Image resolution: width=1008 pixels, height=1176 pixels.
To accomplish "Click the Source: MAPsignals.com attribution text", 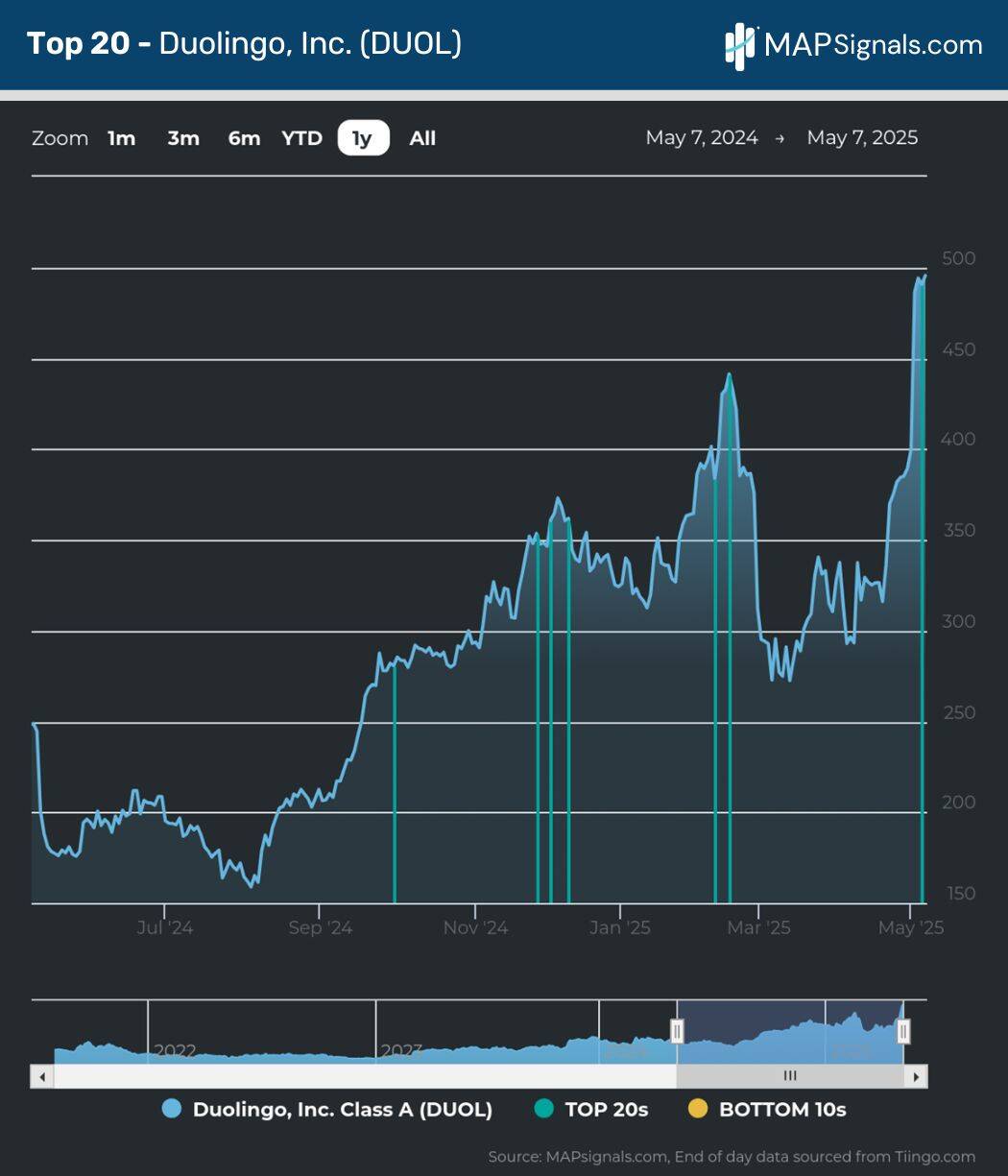I will click(732, 1157).
